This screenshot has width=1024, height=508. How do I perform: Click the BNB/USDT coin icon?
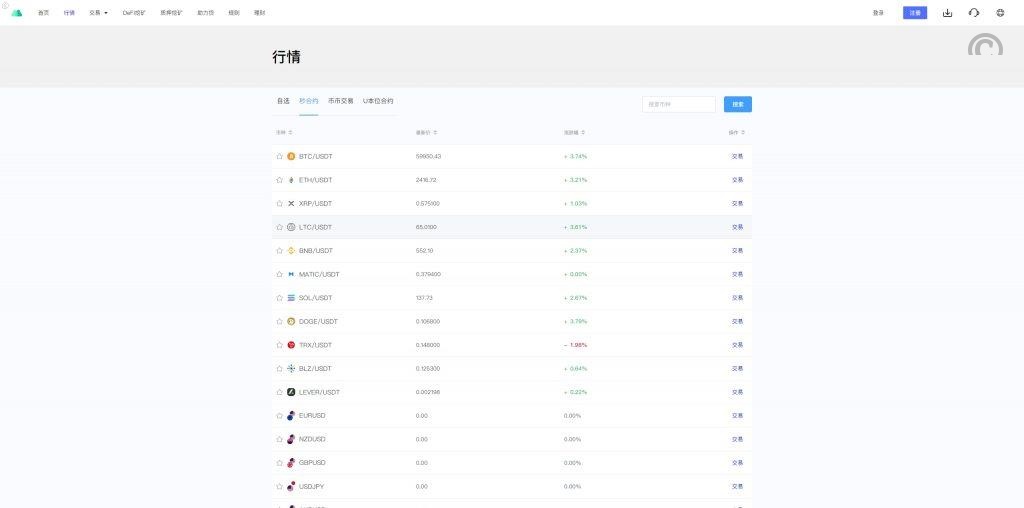pos(291,250)
